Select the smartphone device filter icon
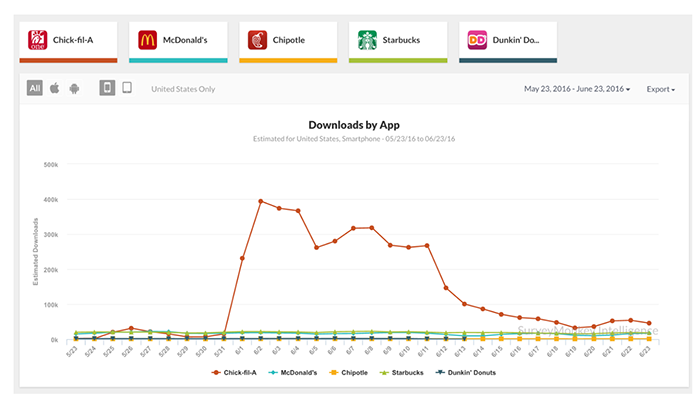The width and height of the screenshot is (700, 402). [107, 88]
